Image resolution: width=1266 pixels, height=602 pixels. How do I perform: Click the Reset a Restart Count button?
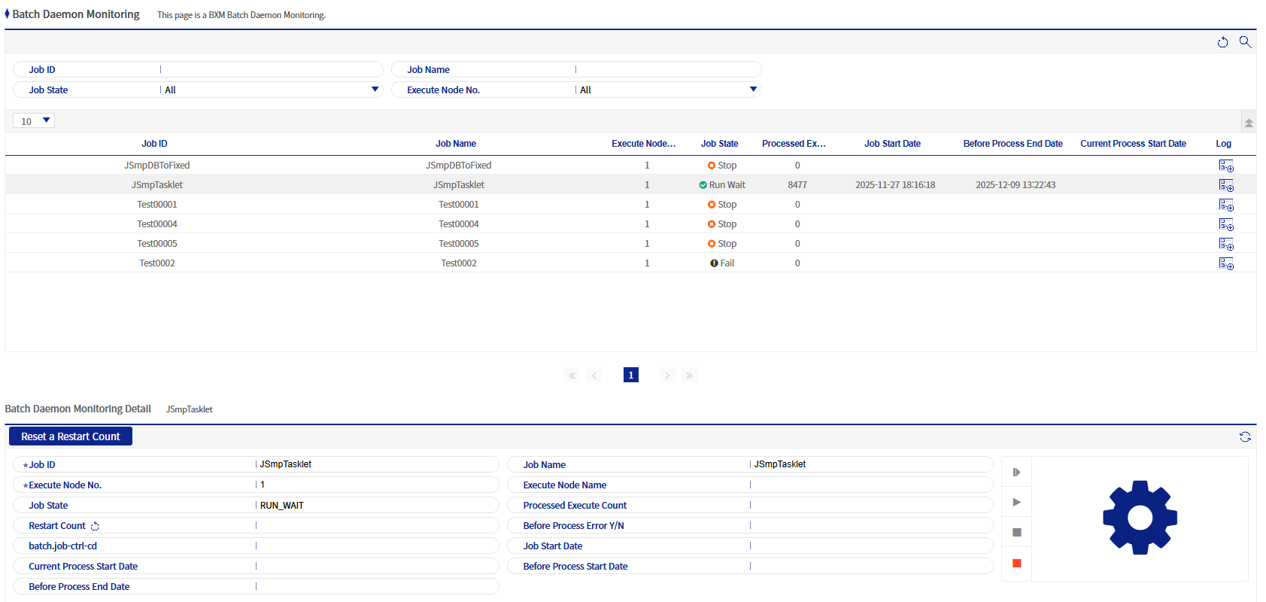pos(71,437)
